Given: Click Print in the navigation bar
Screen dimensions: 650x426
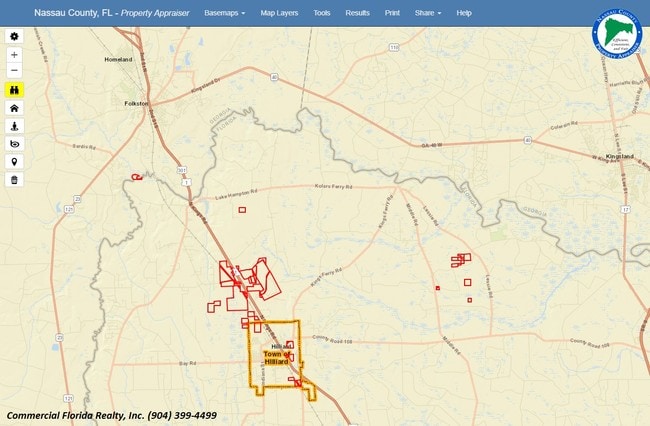Looking at the screenshot, I should [x=392, y=13].
